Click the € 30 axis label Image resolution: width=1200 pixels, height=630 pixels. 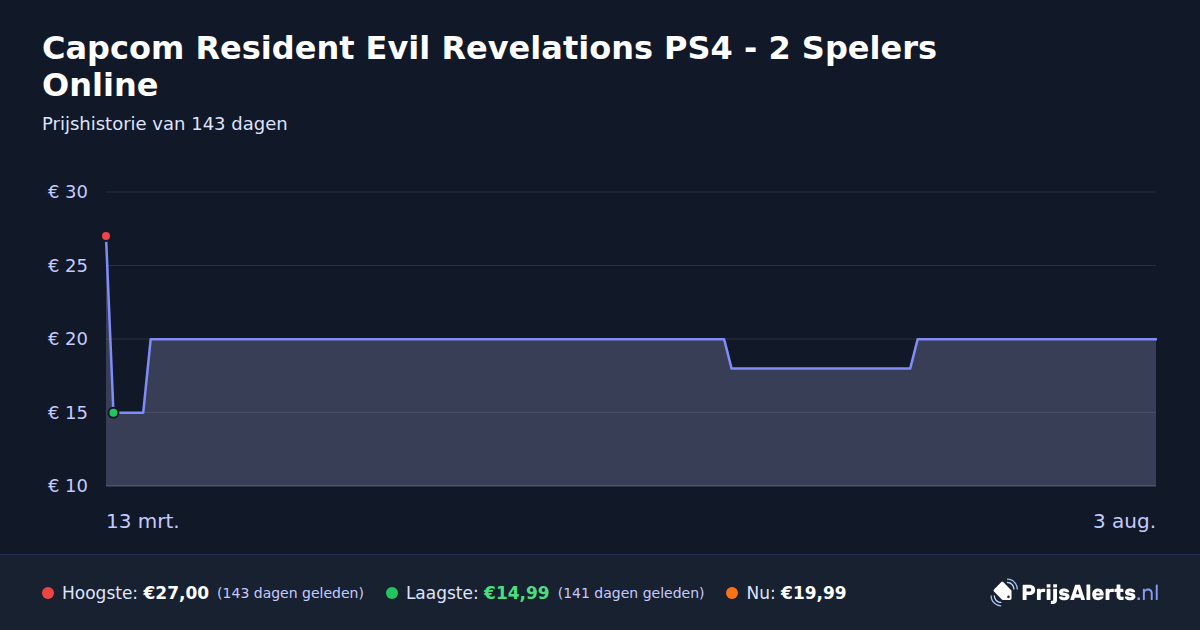[x=68, y=192]
